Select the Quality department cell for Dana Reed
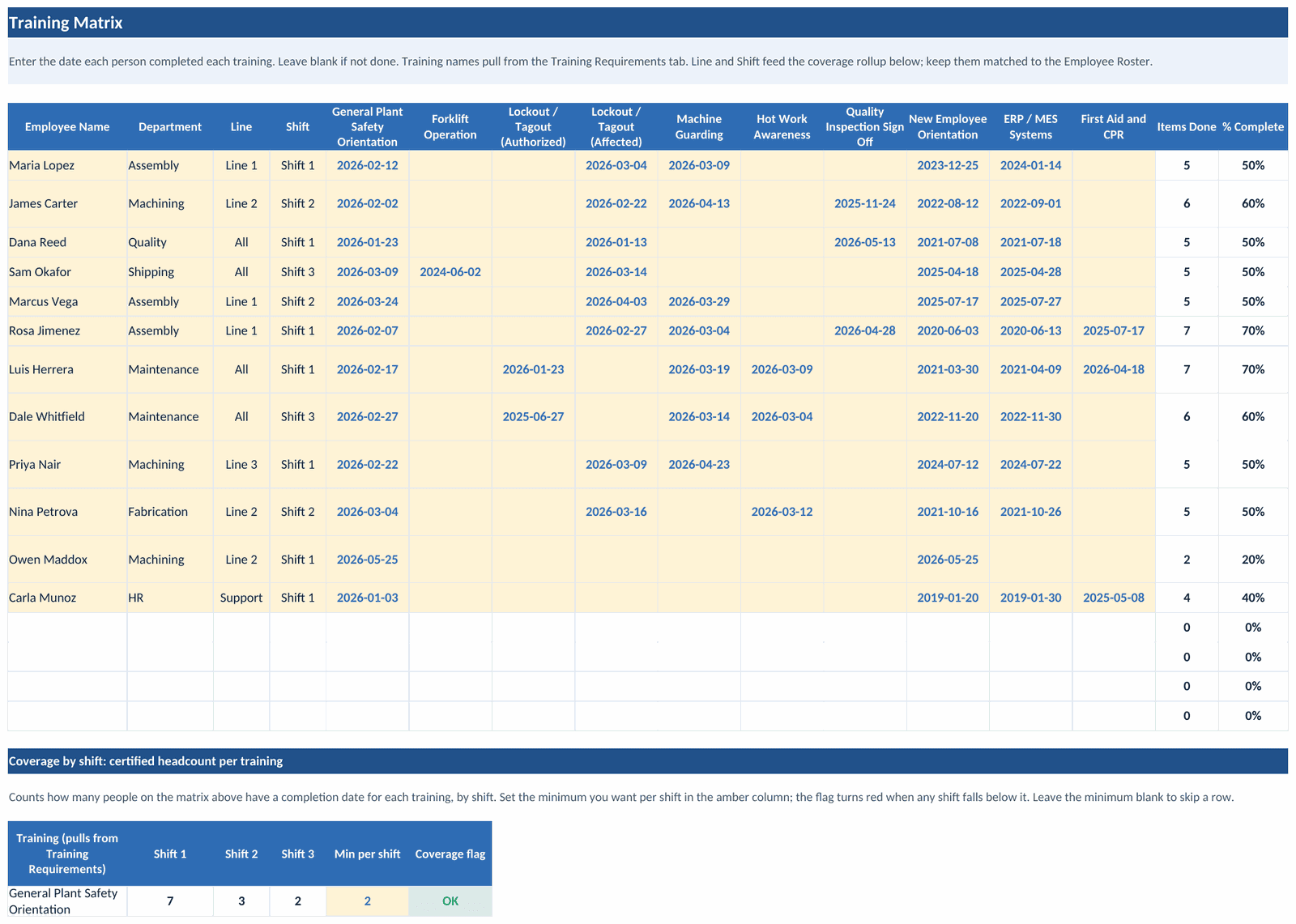This screenshot has width=1296, height=924. (x=170, y=242)
